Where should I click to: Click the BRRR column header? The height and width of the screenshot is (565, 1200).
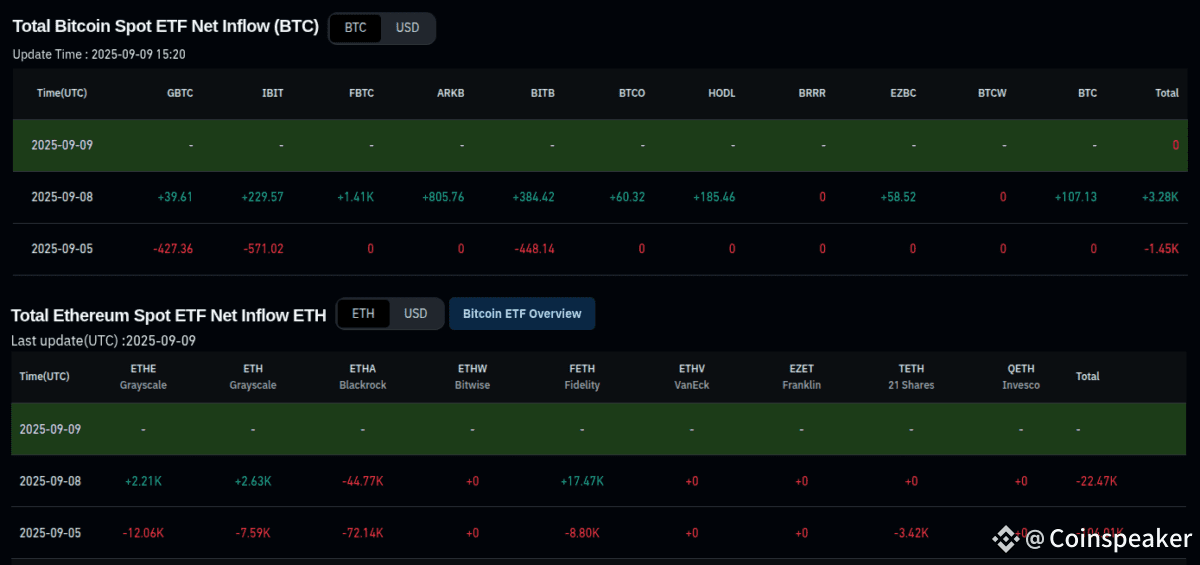coord(812,93)
